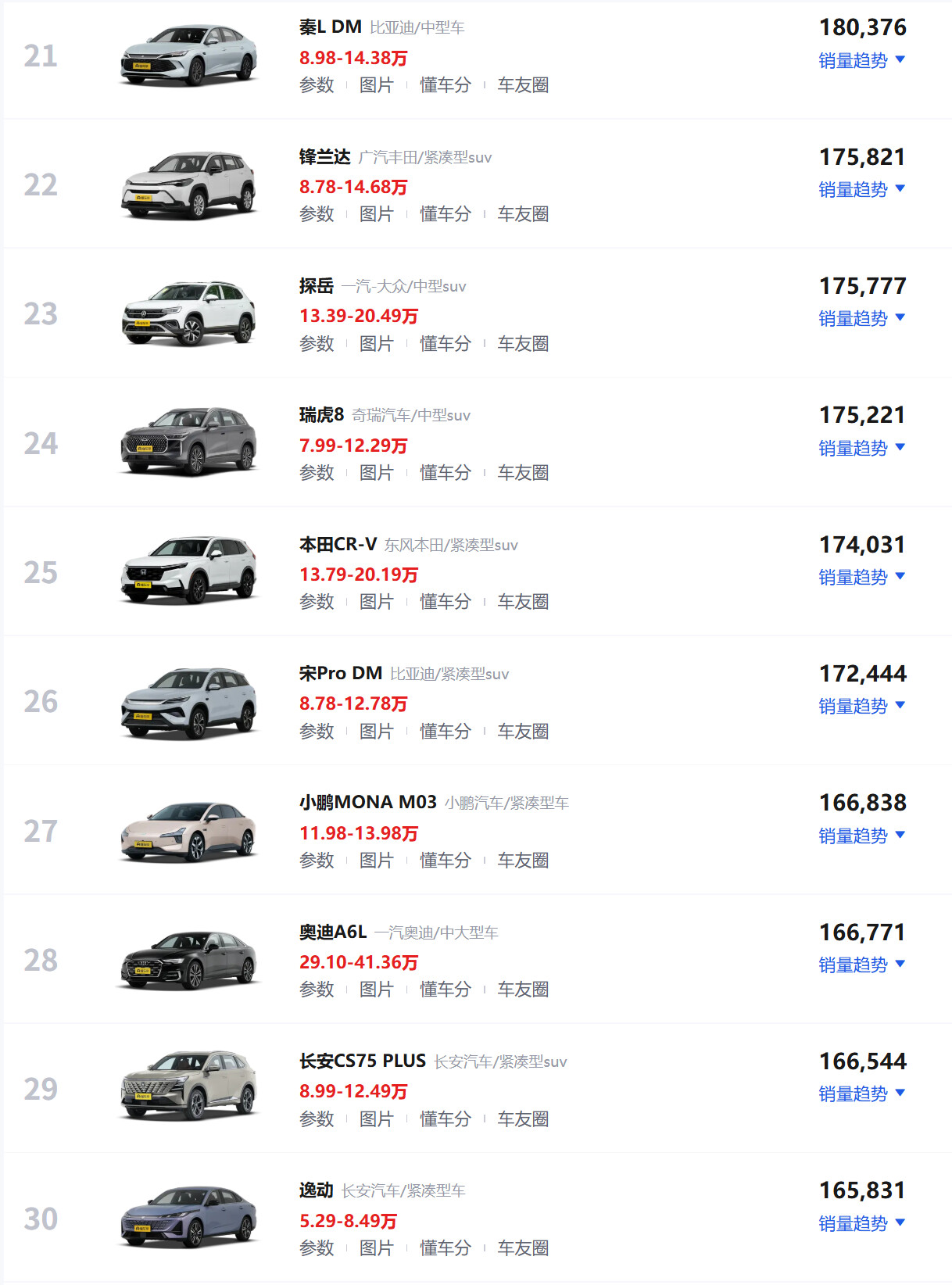Show sales trend for 逸动
952x1285 pixels.
click(x=861, y=1223)
